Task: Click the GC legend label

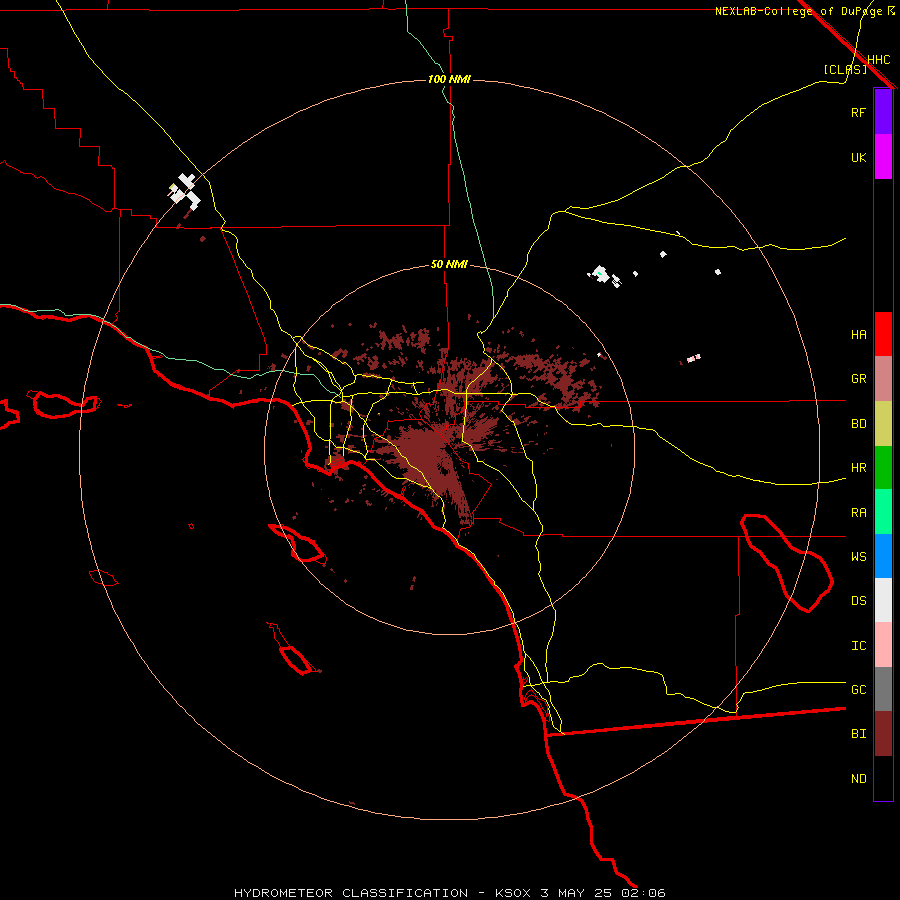Action: [x=858, y=689]
